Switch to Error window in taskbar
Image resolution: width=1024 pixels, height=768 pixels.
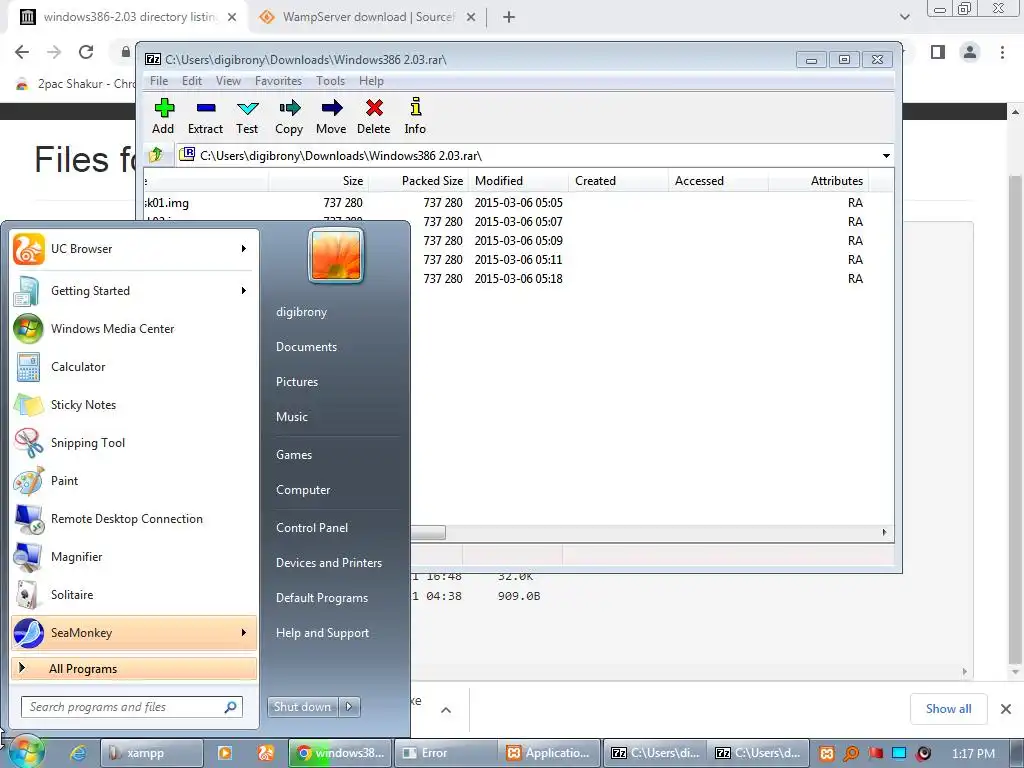tap(445, 753)
